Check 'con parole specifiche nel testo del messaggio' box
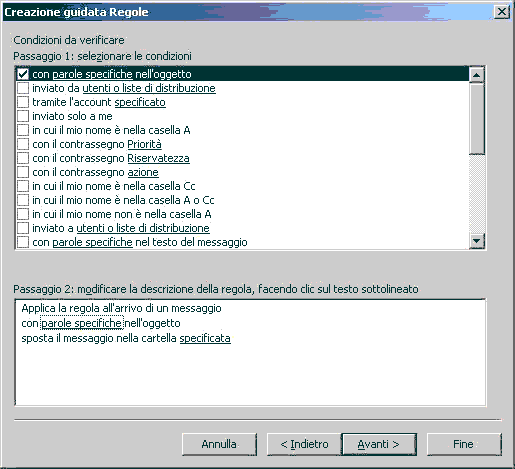The image size is (515, 469). (x=23, y=242)
